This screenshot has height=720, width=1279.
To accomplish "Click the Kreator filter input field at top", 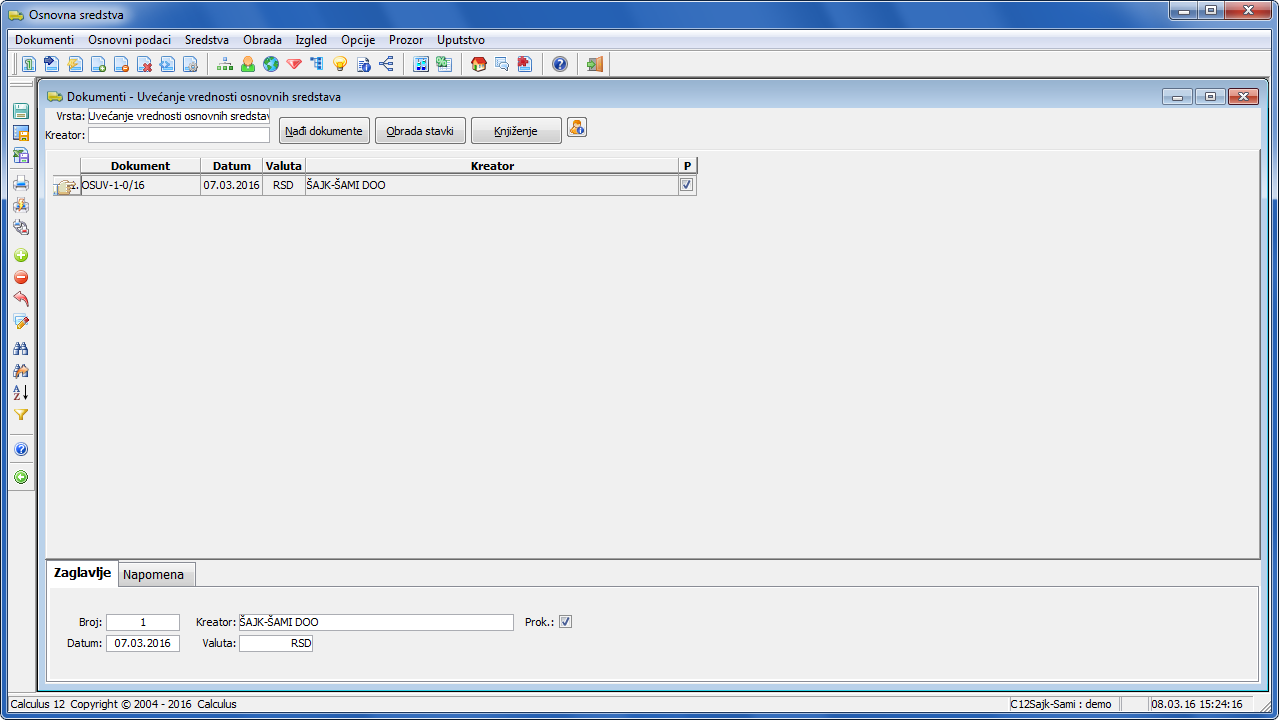I will (x=179, y=135).
